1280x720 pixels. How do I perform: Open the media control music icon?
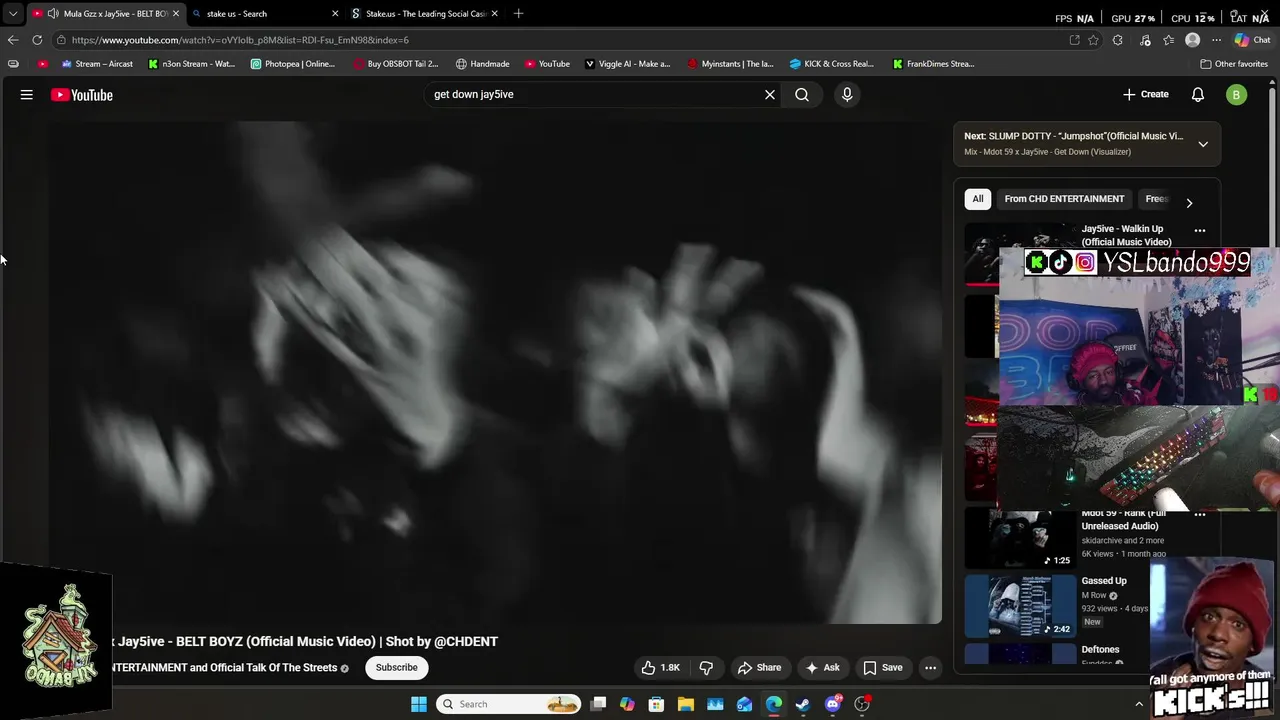1145,40
